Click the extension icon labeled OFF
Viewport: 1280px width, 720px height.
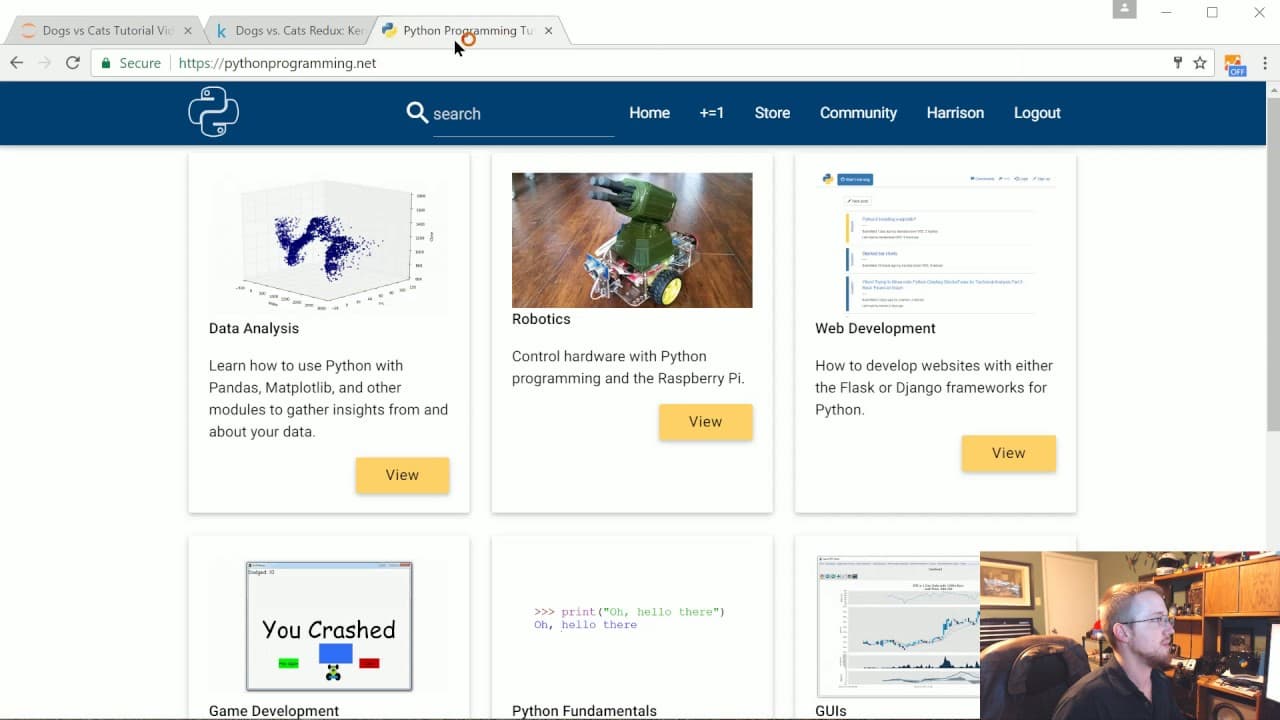click(x=1235, y=65)
